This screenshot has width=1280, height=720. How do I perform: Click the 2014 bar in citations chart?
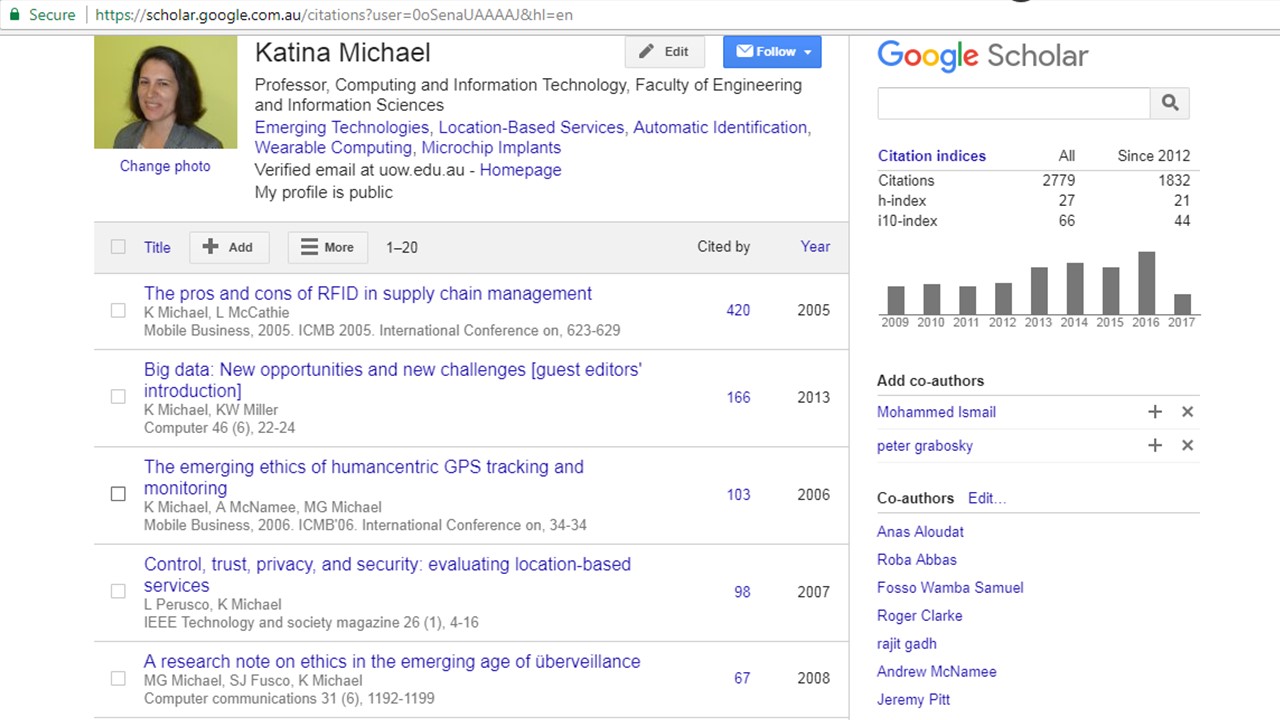(x=1074, y=288)
